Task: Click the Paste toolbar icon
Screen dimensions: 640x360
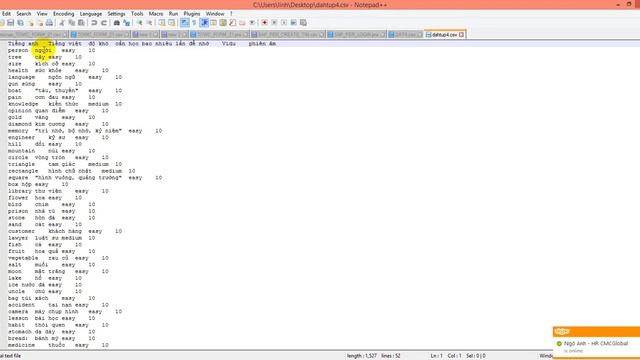Action: click(81, 23)
